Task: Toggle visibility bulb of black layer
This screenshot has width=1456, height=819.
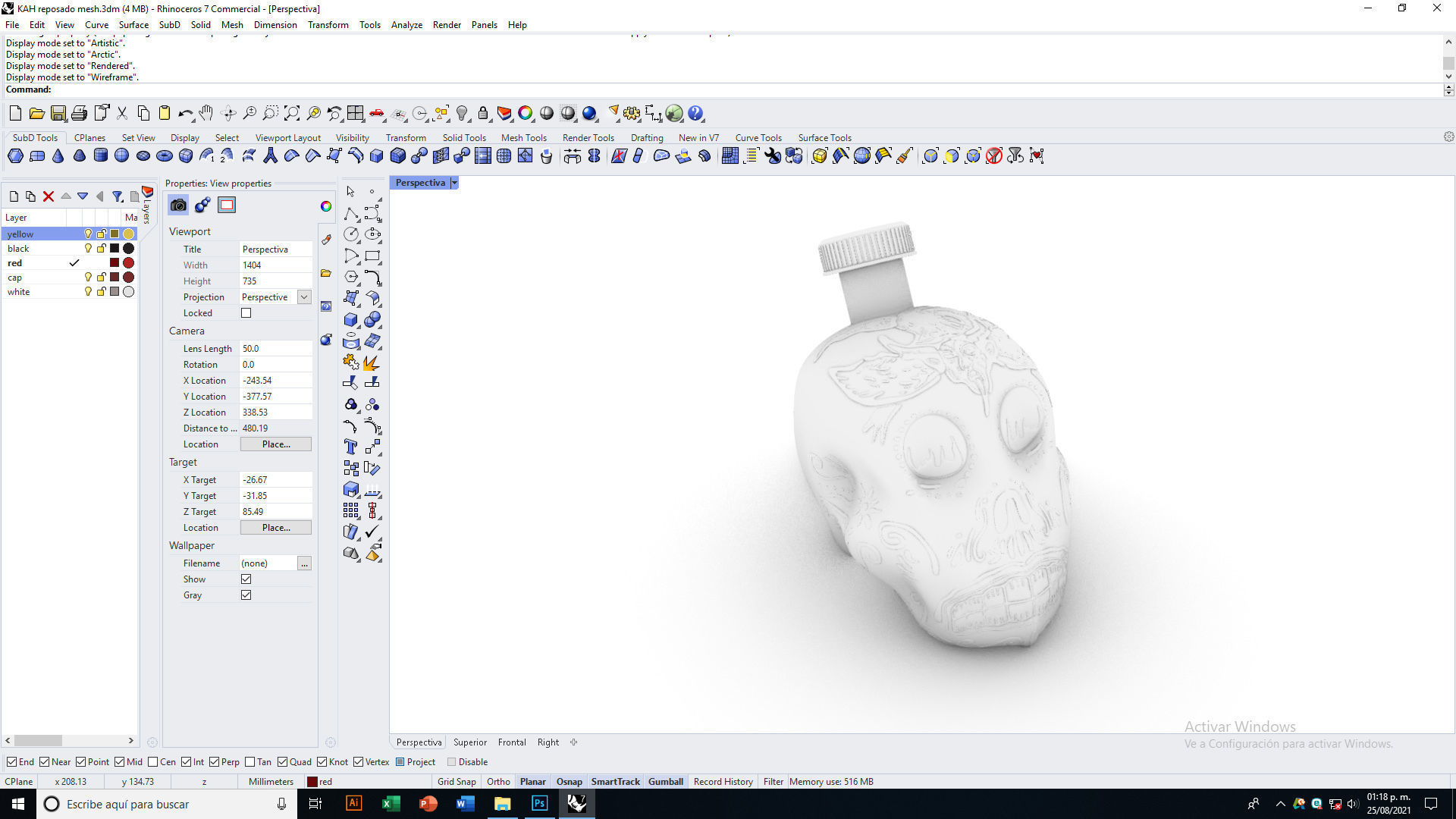Action: pos(88,249)
